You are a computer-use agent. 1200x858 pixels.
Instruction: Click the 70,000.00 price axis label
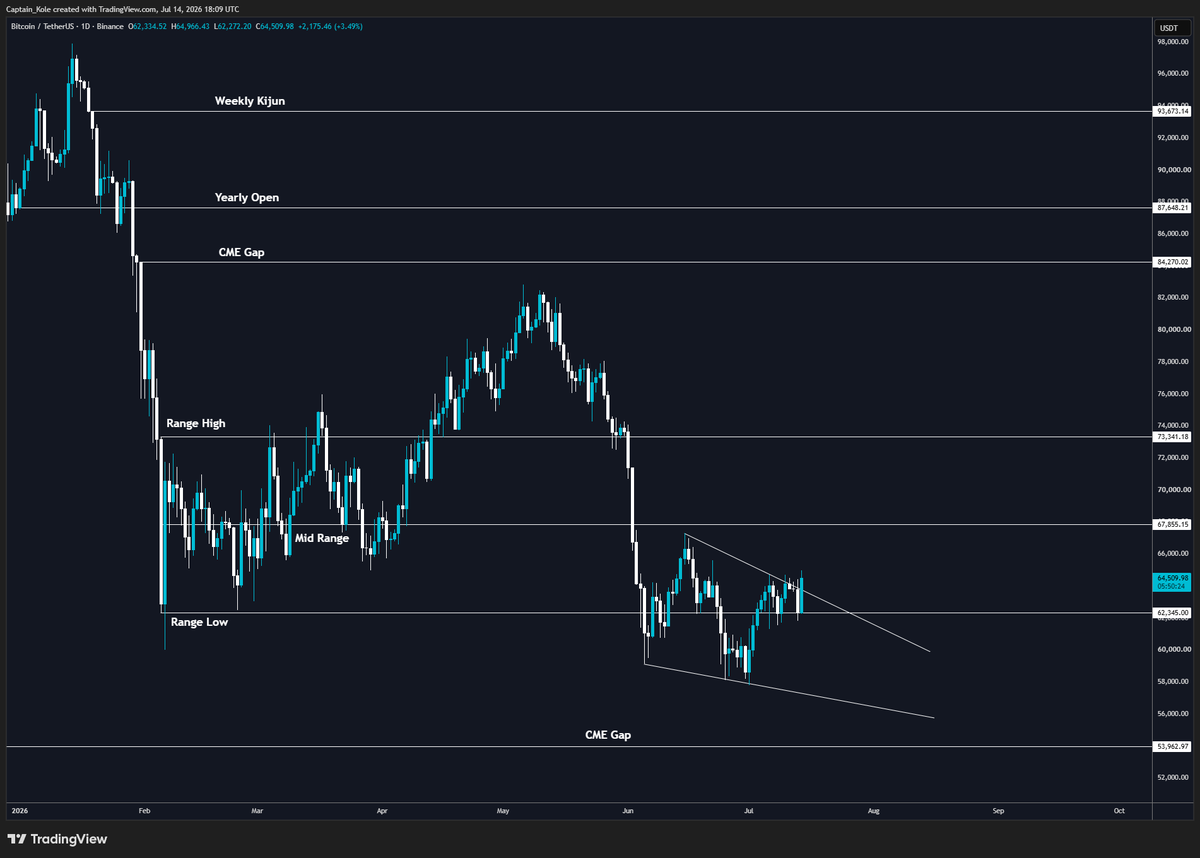point(1172,490)
